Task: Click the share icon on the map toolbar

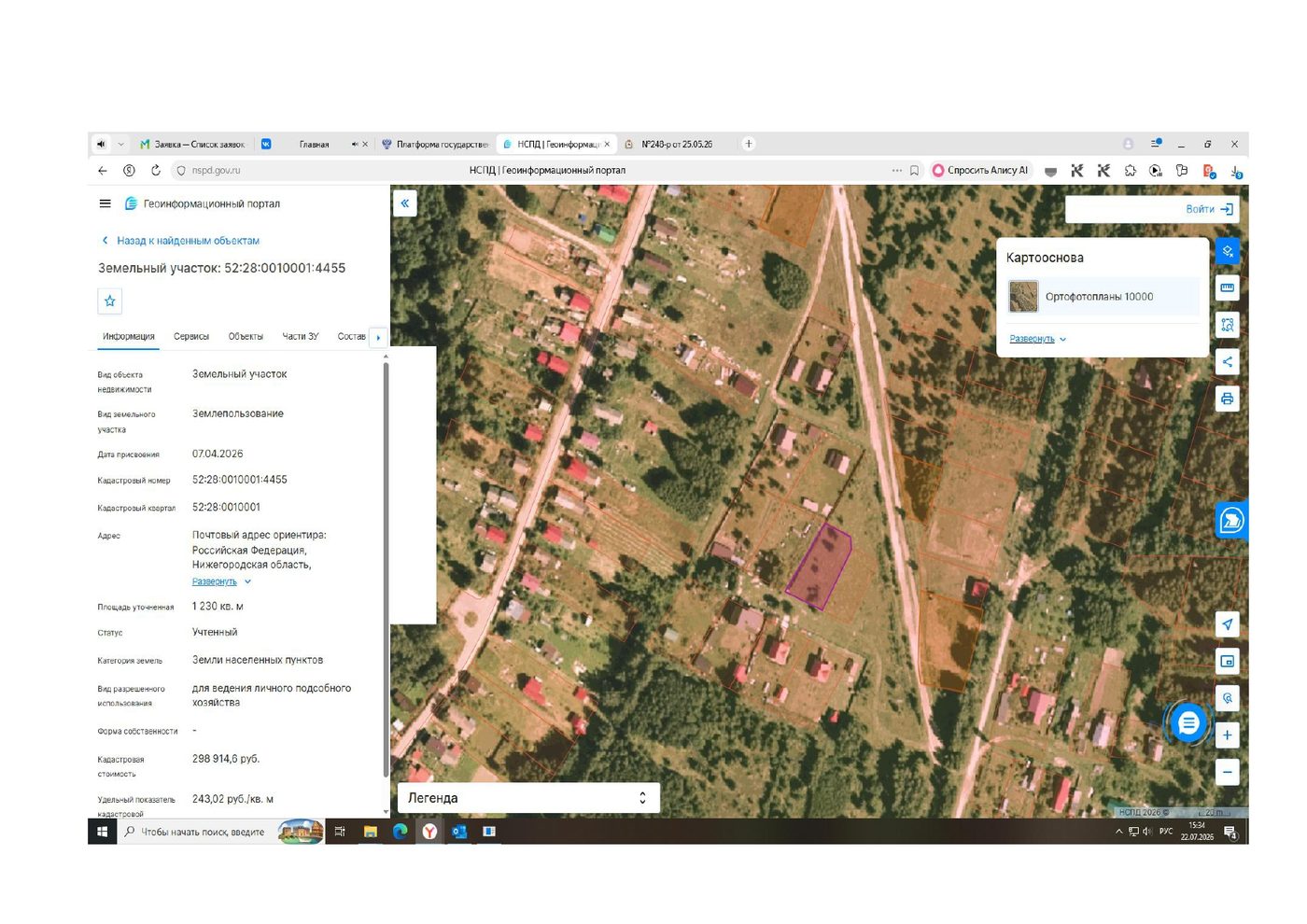Action: [x=1228, y=362]
